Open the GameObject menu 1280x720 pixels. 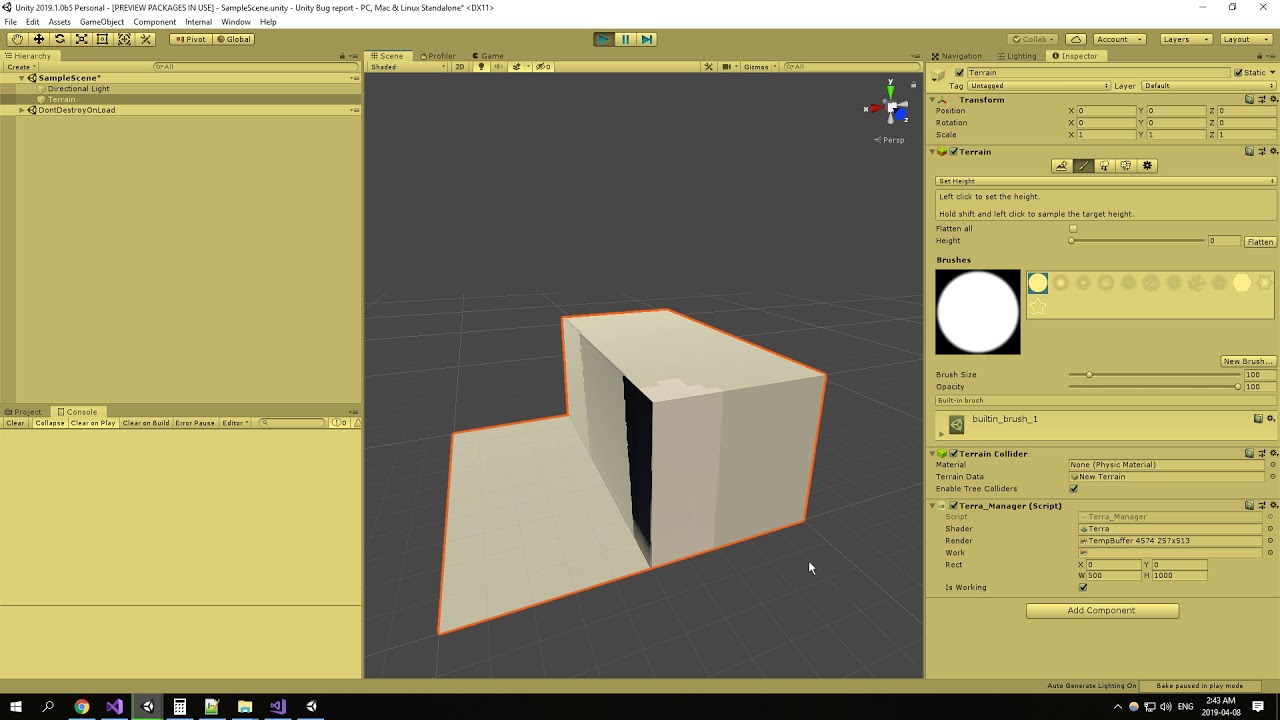point(100,21)
